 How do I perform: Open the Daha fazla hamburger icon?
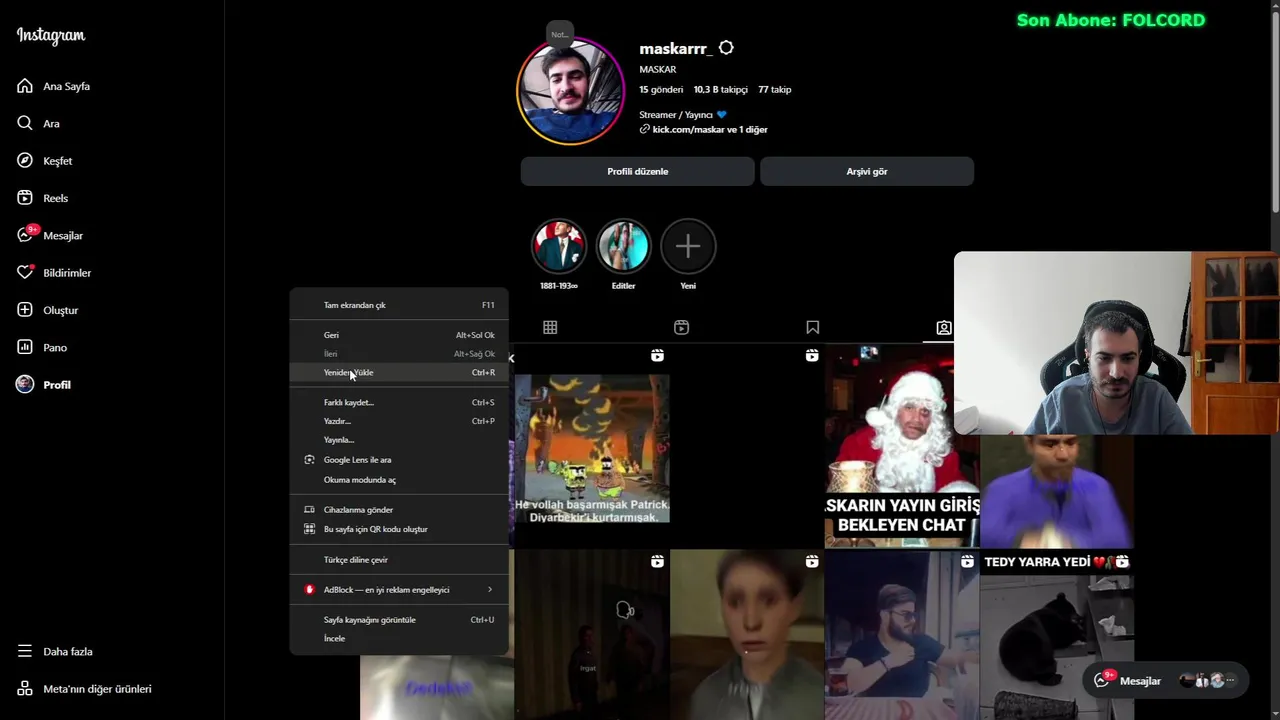[x=25, y=651]
